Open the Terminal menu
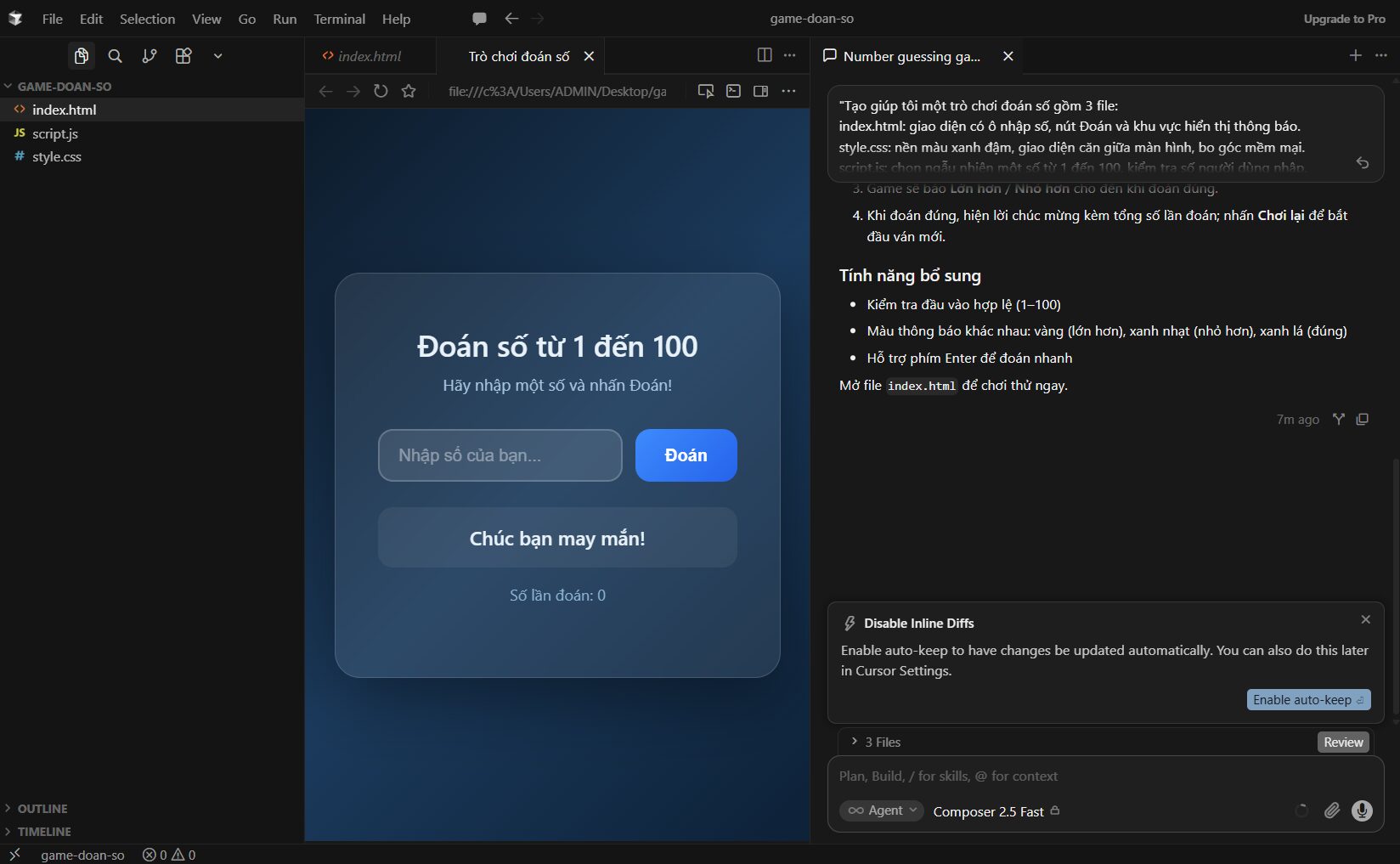Screen dimensions: 1400x864 (339, 19)
